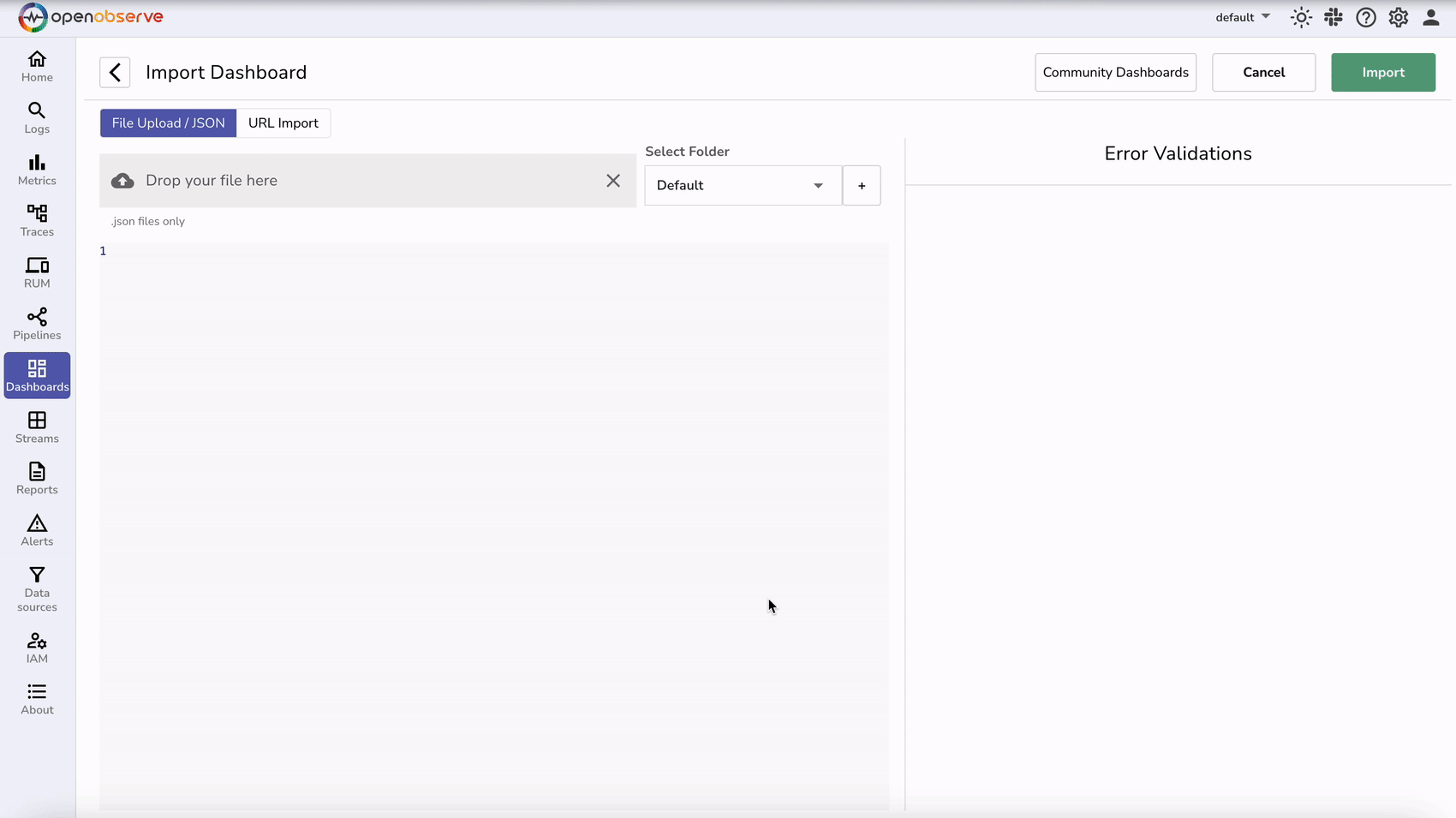Clear the file with the X icon
Image resolution: width=1456 pixels, height=818 pixels.
(x=613, y=181)
